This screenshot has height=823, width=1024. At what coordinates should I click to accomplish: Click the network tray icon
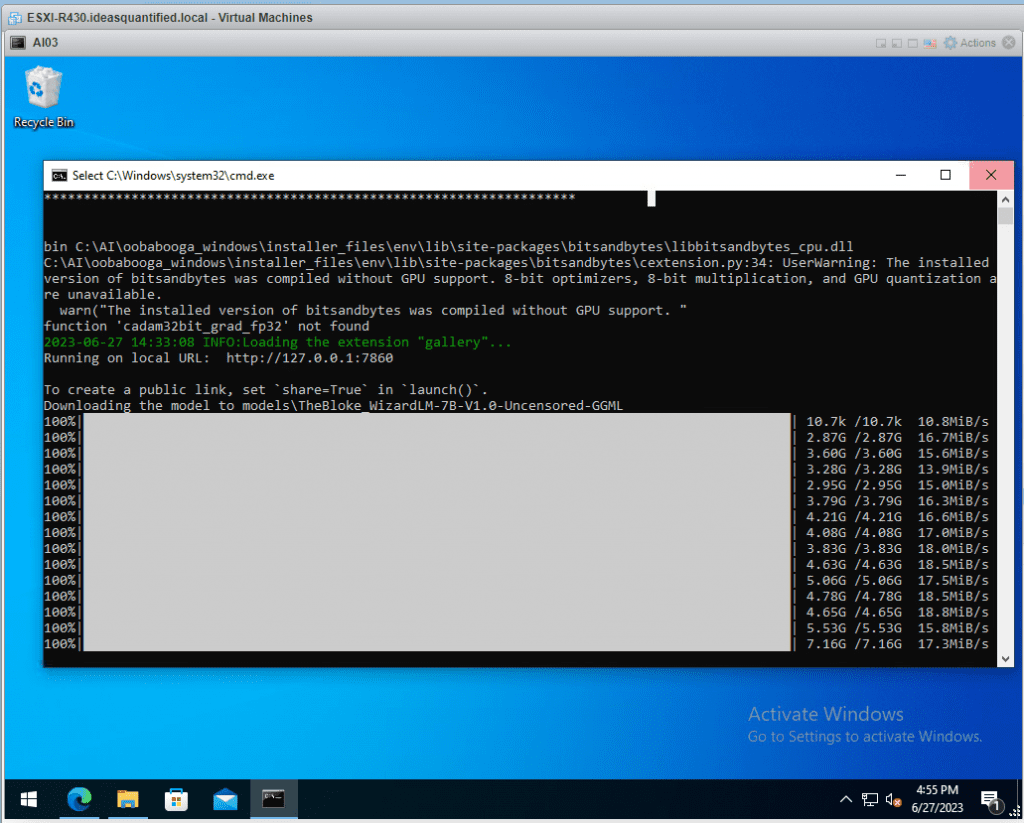870,799
